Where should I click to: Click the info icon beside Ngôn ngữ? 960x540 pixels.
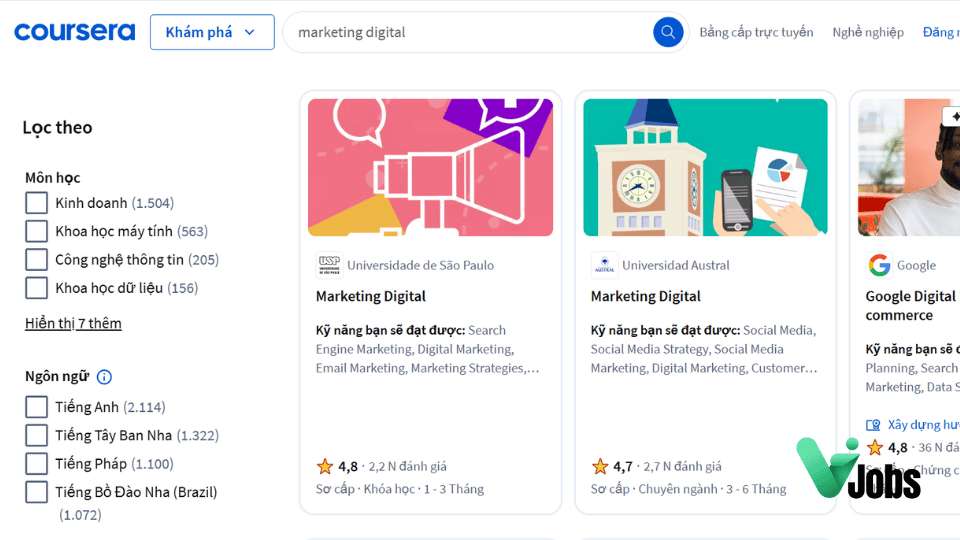[x=104, y=377]
